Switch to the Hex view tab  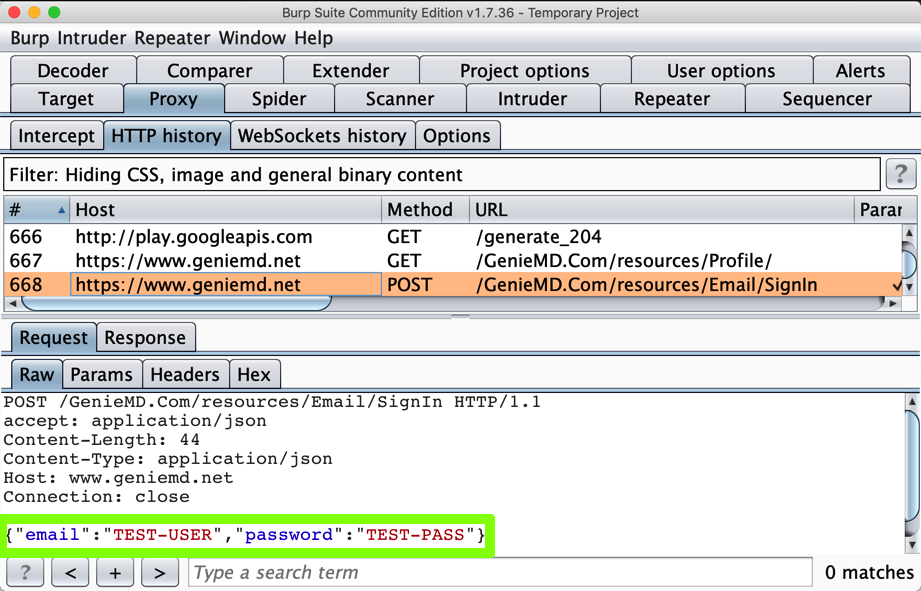254,374
